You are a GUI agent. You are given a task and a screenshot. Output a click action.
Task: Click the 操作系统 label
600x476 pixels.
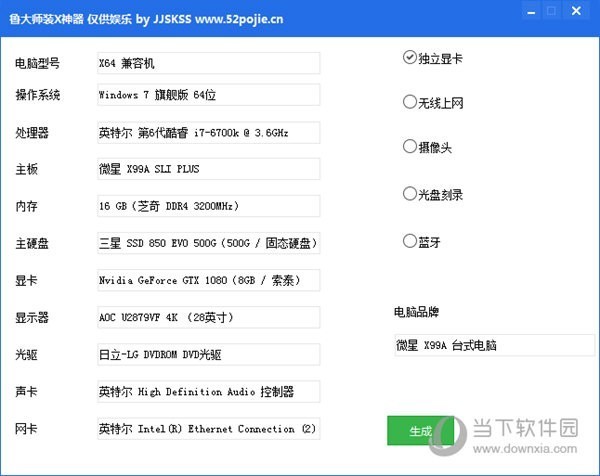click(x=38, y=95)
